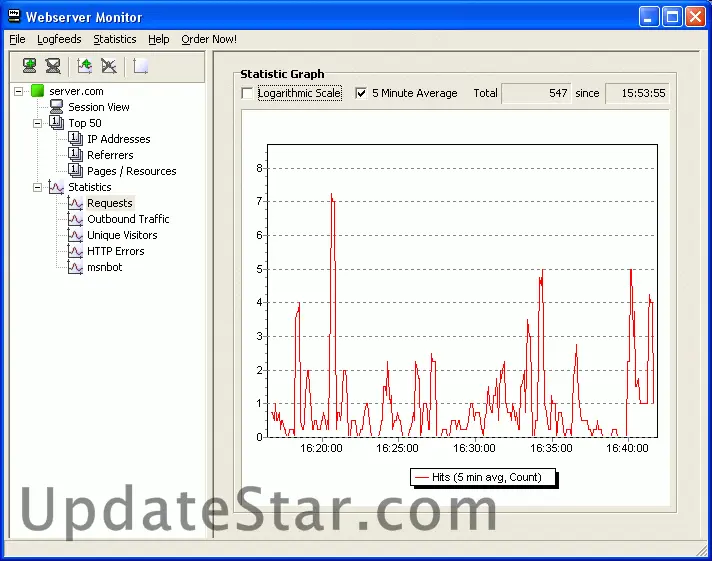Minimize the Webserver Monitor window
This screenshot has width=712, height=561.
coord(648,17)
